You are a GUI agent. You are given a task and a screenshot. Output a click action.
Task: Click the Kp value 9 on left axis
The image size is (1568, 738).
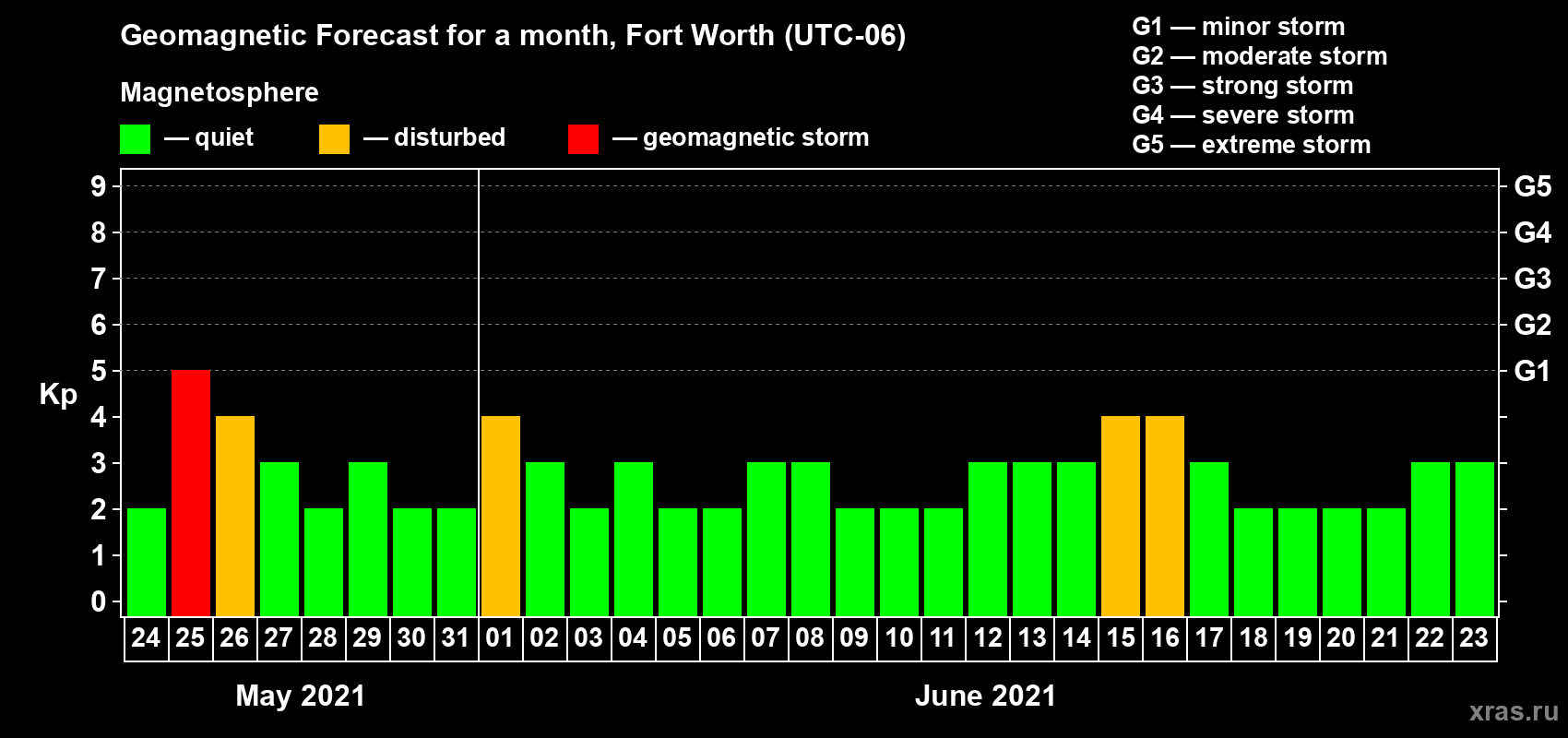pos(99,186)
